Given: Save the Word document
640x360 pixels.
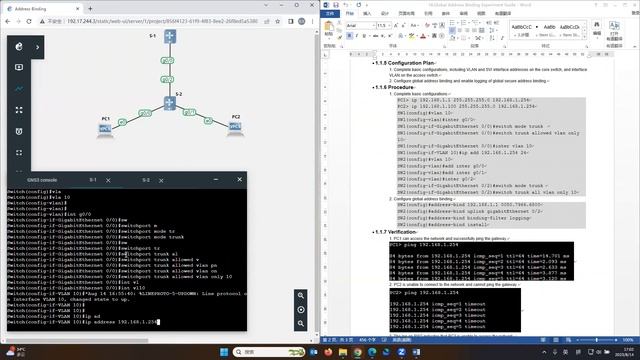Looking at the screenshot, I should (336, 4).
